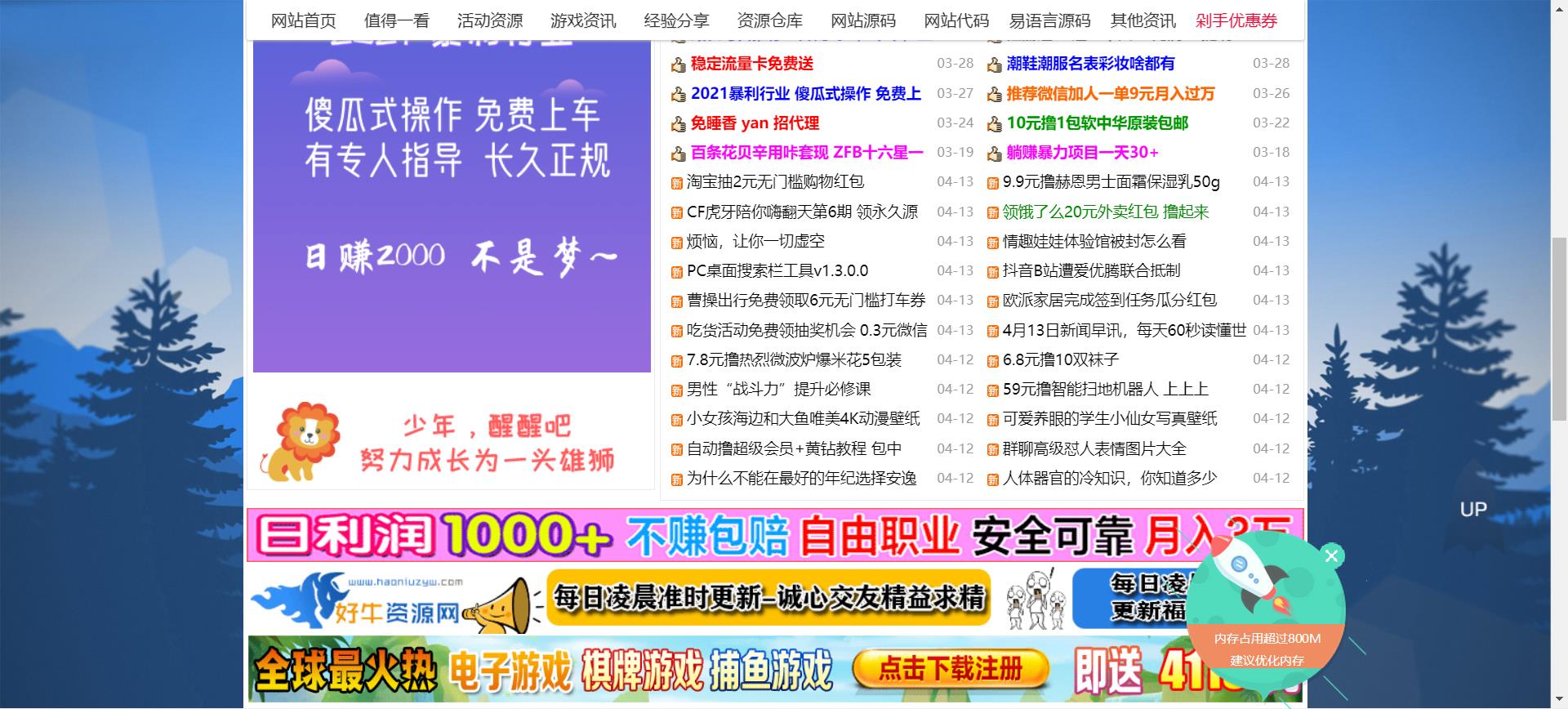1568x709 pixels.
Task: Click thumbs-up icon beside 稳定流量卡免费送
Action: click(x=678, y=65)
